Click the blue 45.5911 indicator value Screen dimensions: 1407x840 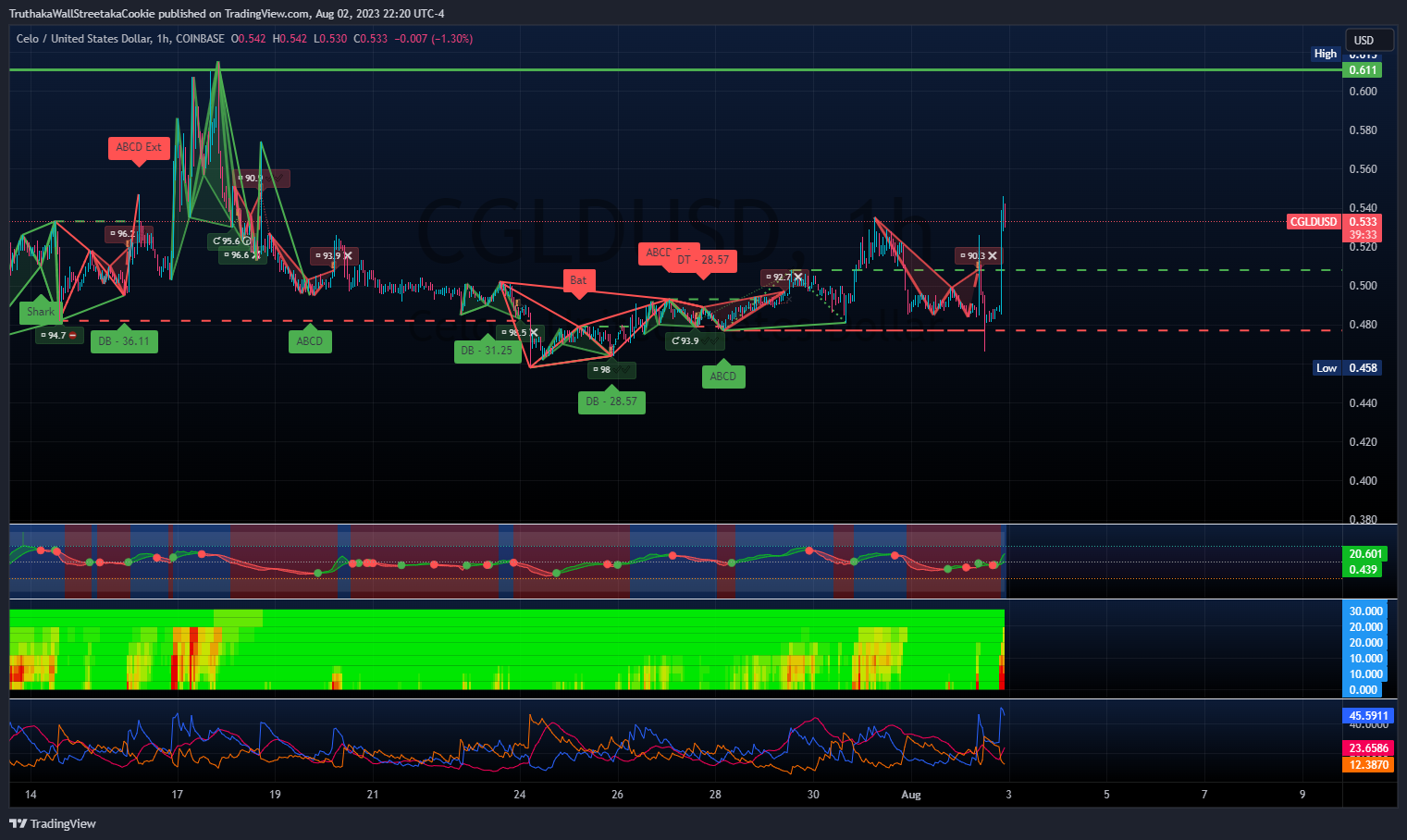[x=1367, y=716]
